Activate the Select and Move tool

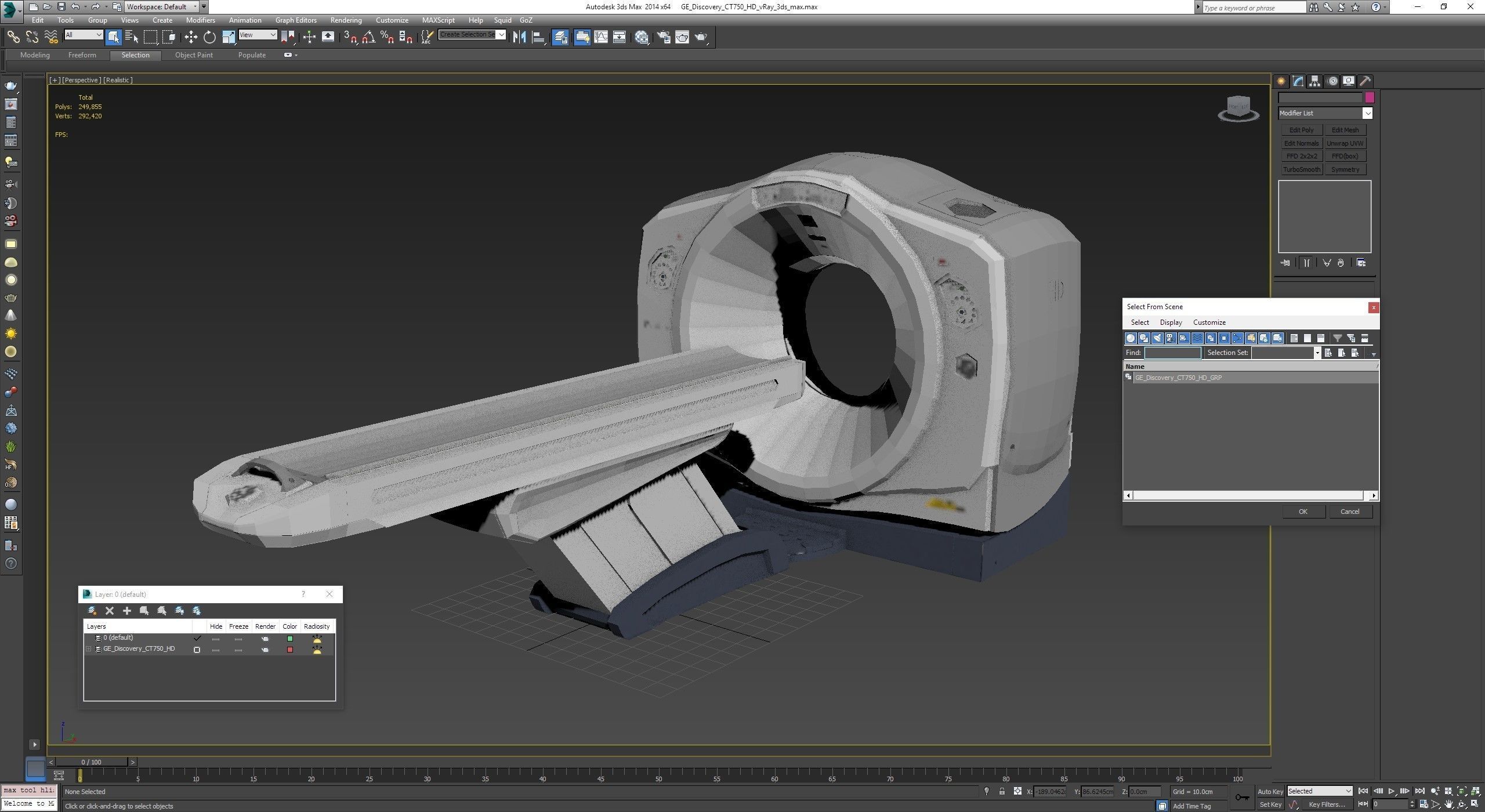(x=191, y=37)
